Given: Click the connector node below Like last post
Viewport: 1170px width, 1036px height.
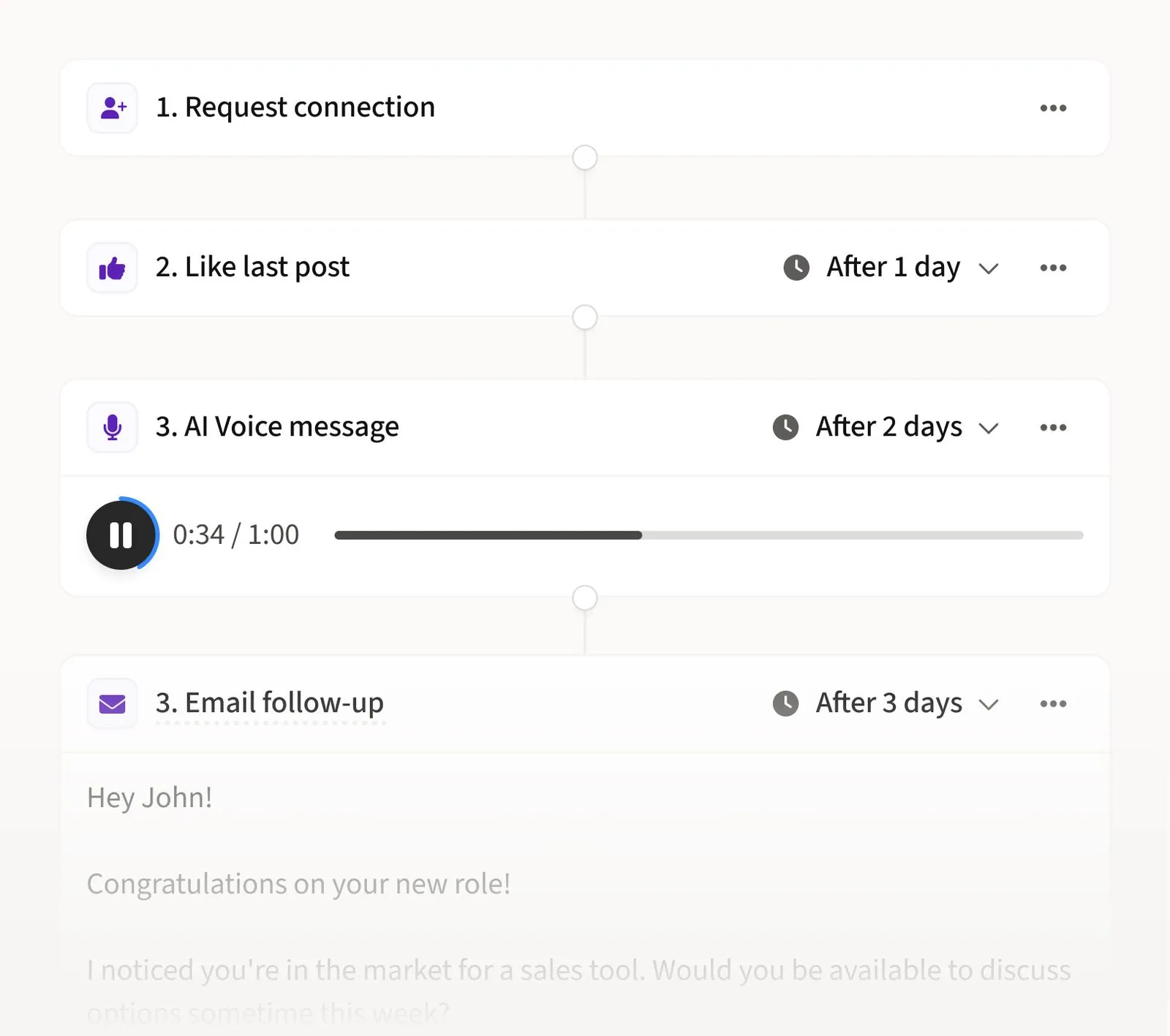Looking at the screenshot, I should pyautogui.click(x=585, y=318).
